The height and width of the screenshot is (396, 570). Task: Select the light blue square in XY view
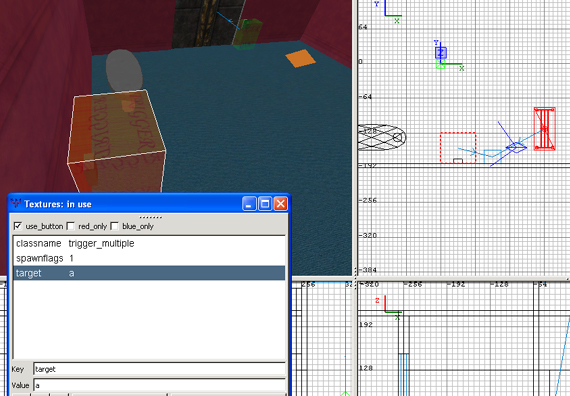[493, 156]
